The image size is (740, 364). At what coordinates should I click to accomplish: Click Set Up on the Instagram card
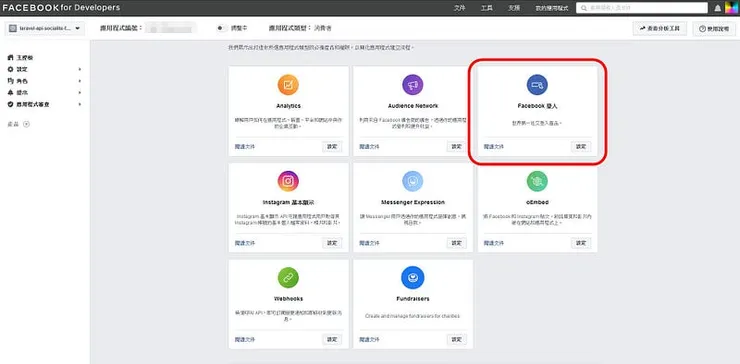pyautogui.click(x=332, y=243)
